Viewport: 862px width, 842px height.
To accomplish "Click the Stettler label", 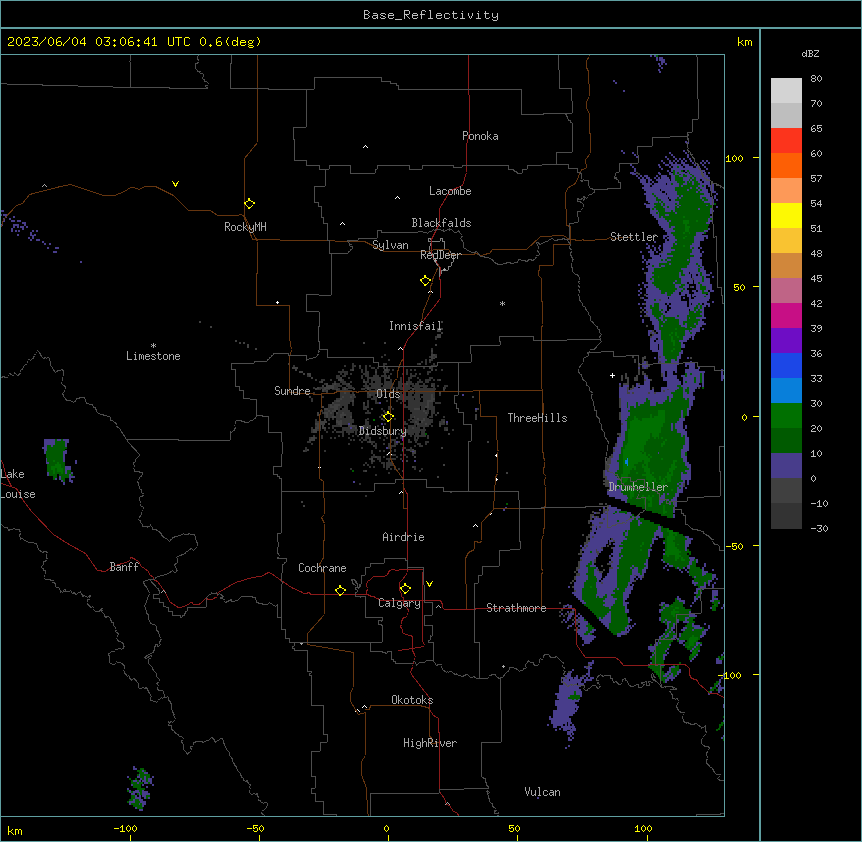I will click(634, 237).
